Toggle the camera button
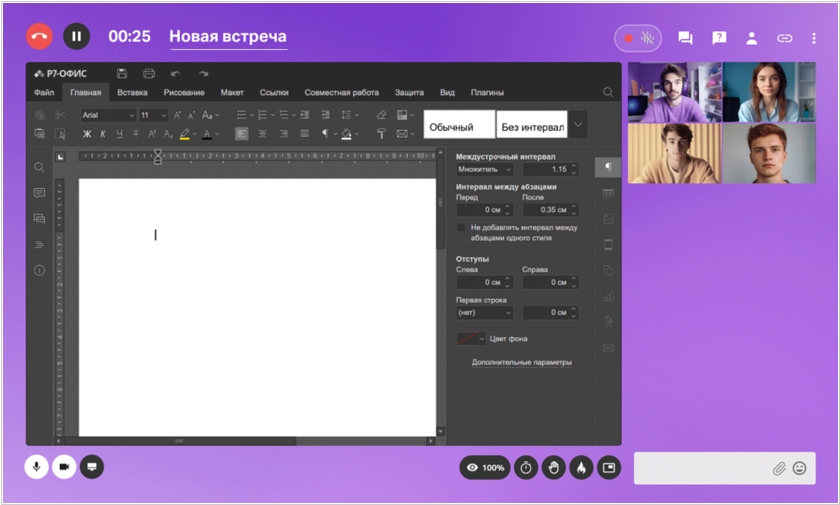Screen dimensions: 840x505 (64, 466)
